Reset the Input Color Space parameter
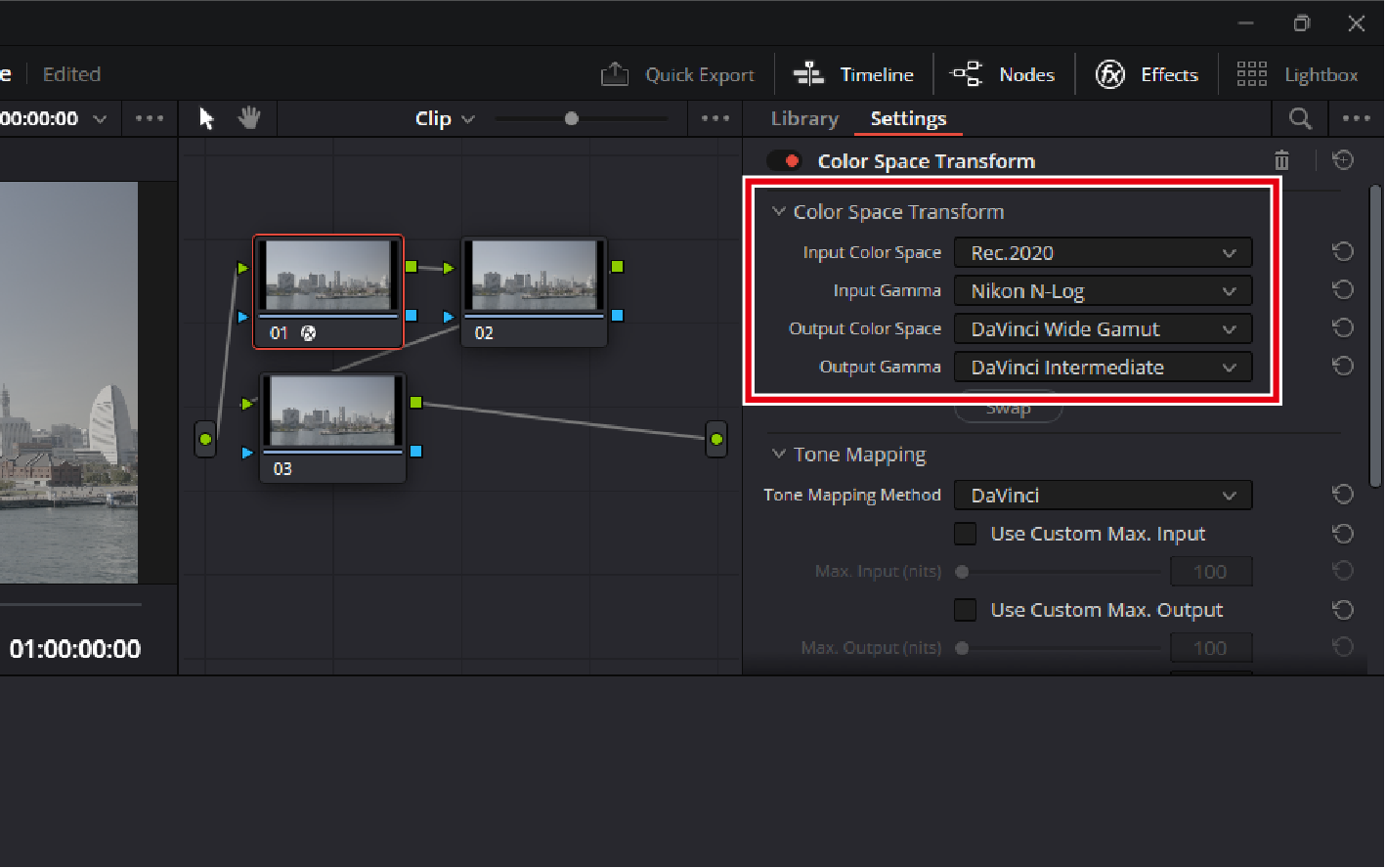This screenshot has height=868, width=1386. click(1343, 252)
